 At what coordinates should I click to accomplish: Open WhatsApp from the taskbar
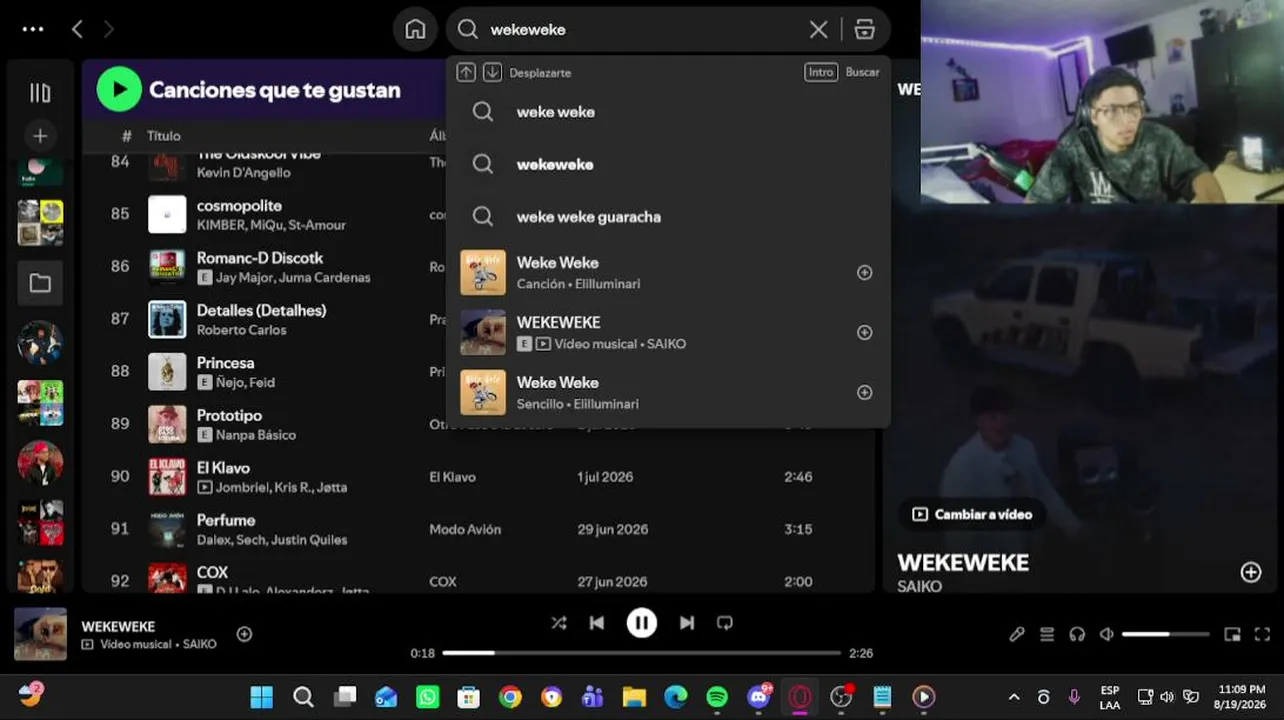(x=427, y=697)
